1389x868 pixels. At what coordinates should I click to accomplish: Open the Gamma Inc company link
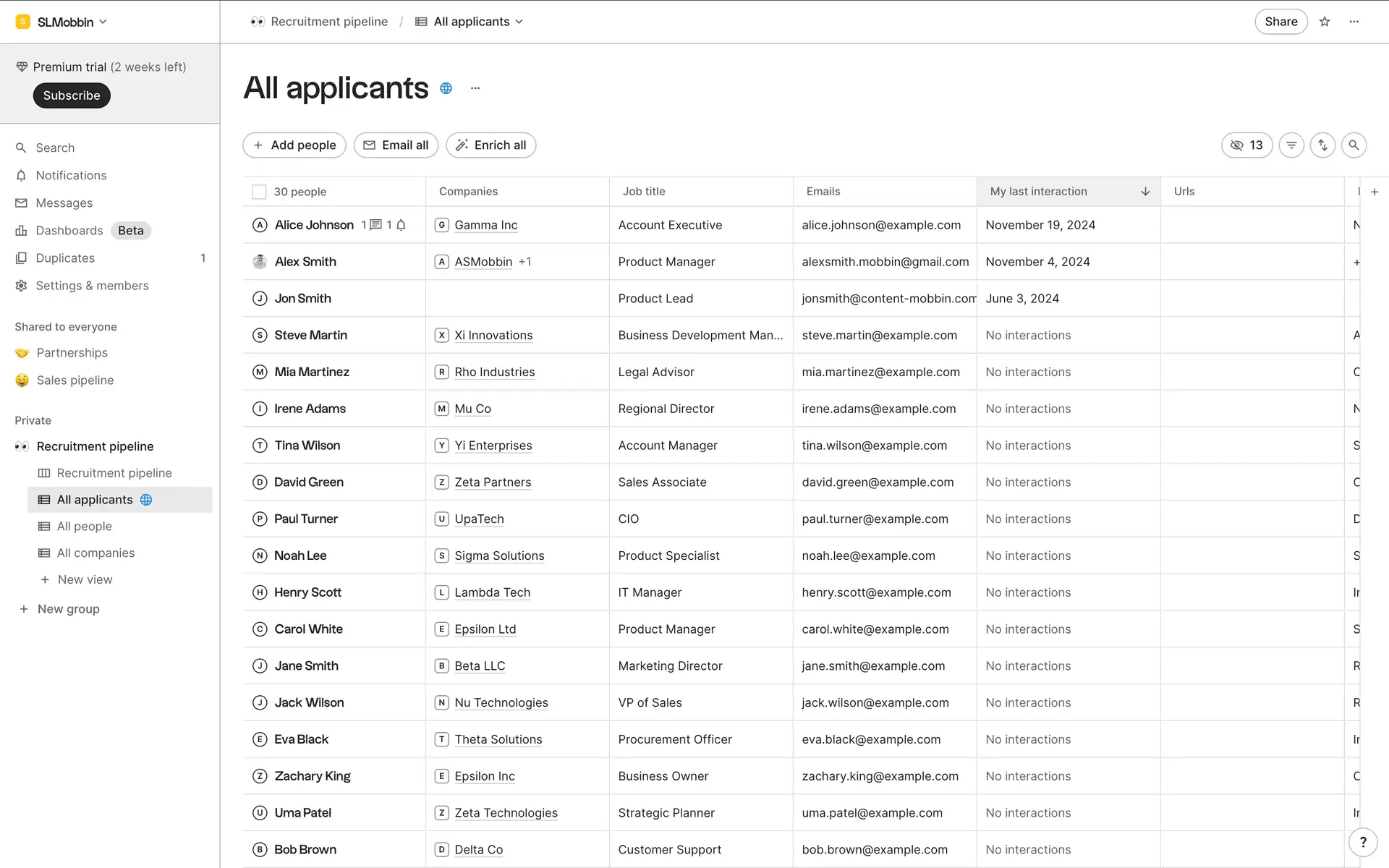(x=485, y=225)
